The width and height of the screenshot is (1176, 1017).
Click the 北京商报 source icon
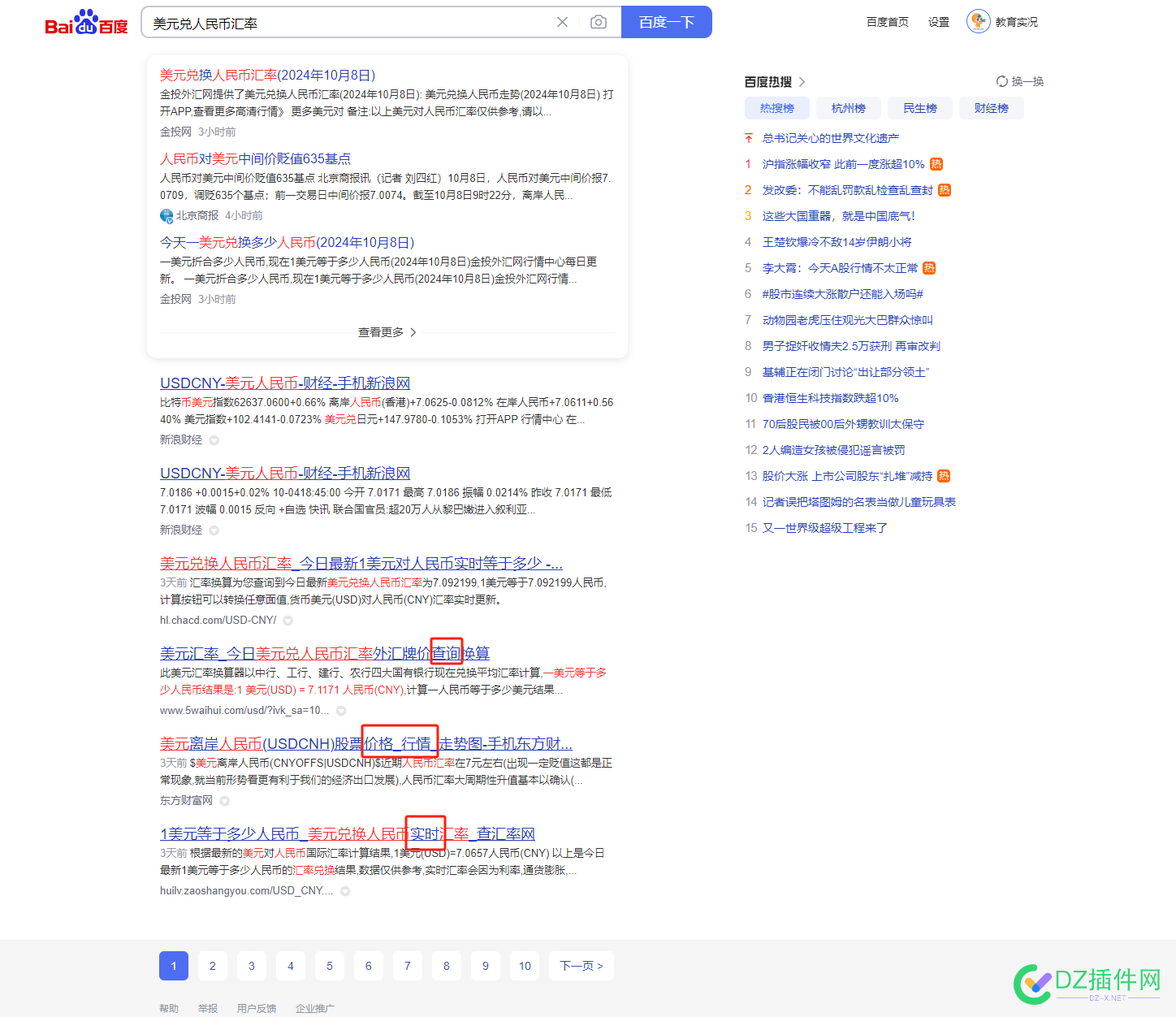[166, 215]
